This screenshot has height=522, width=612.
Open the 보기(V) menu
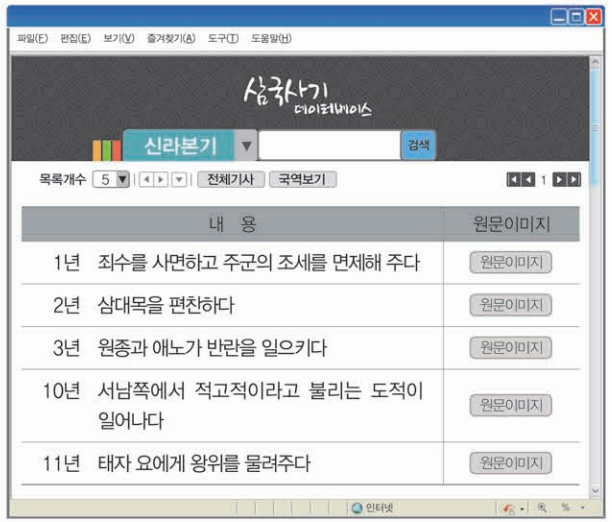(119, 38)
